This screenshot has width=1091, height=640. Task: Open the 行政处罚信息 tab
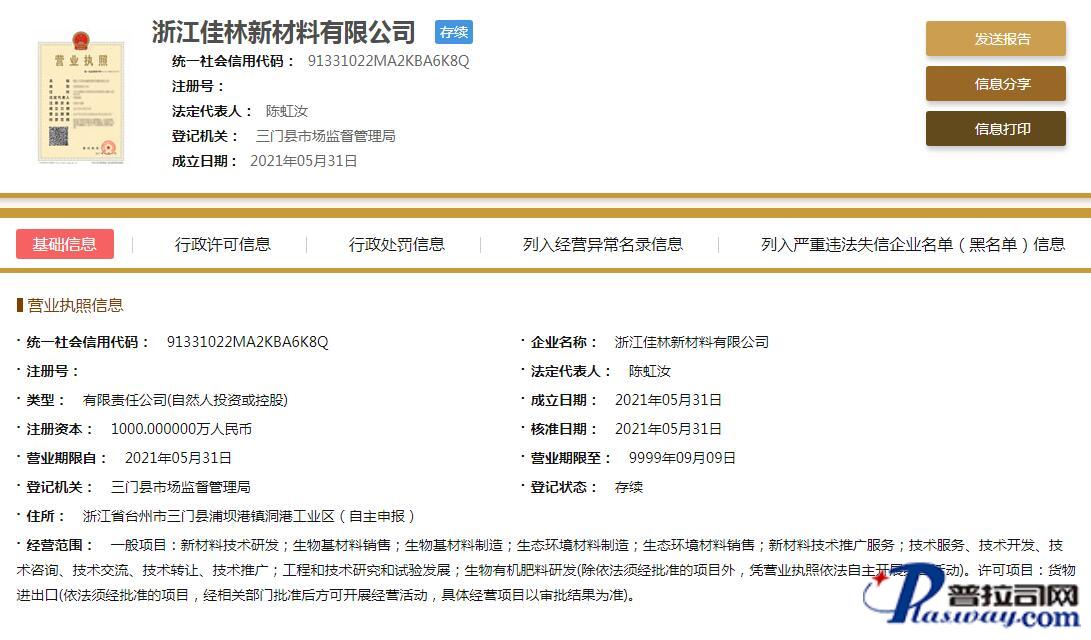tap(396, 244)
